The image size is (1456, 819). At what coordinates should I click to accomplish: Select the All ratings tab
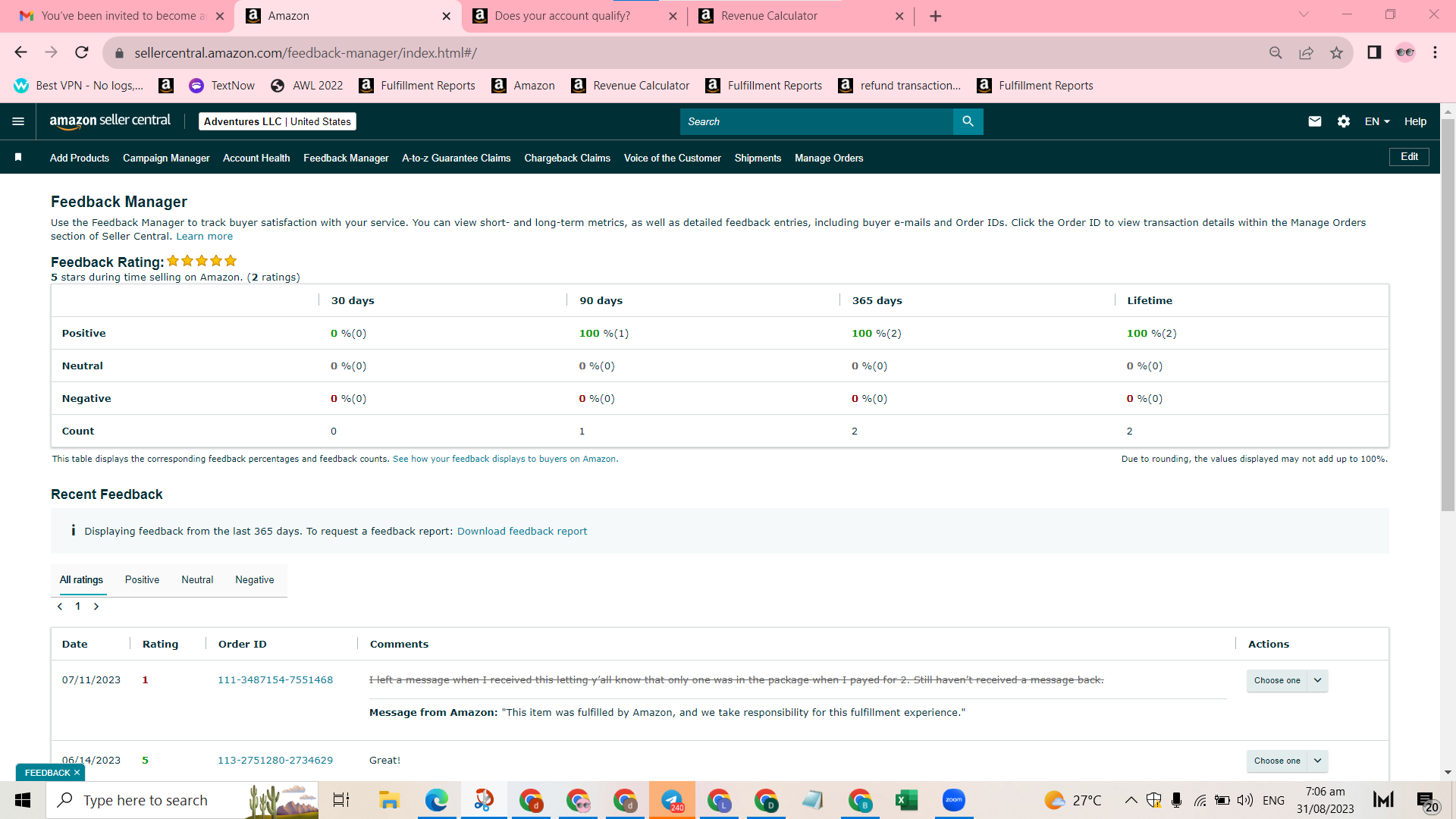pos(81,579)
